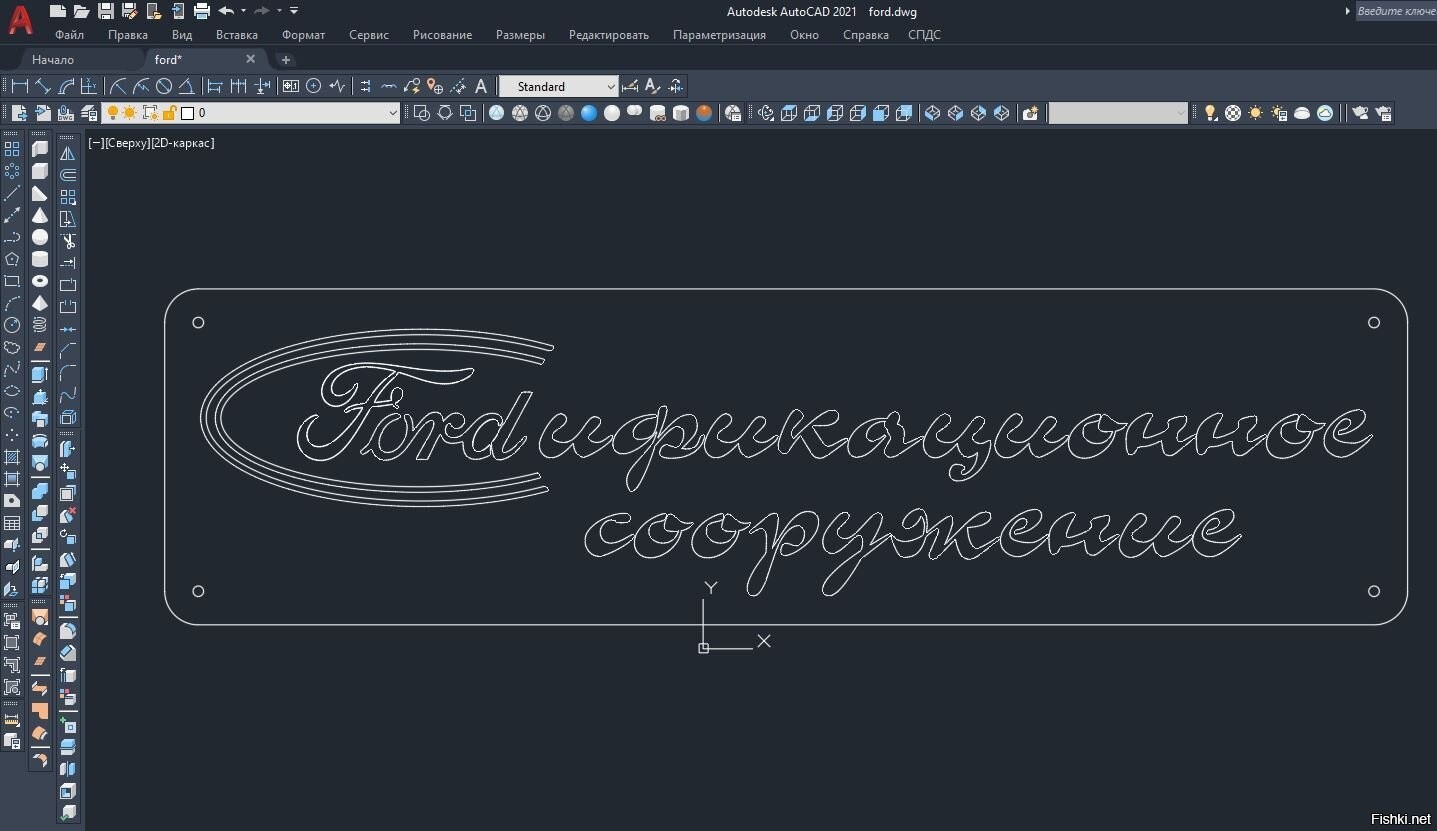Click the new drawing tab plus button
This screenshot has height=831, width=1437.
[x=285, y=60]
